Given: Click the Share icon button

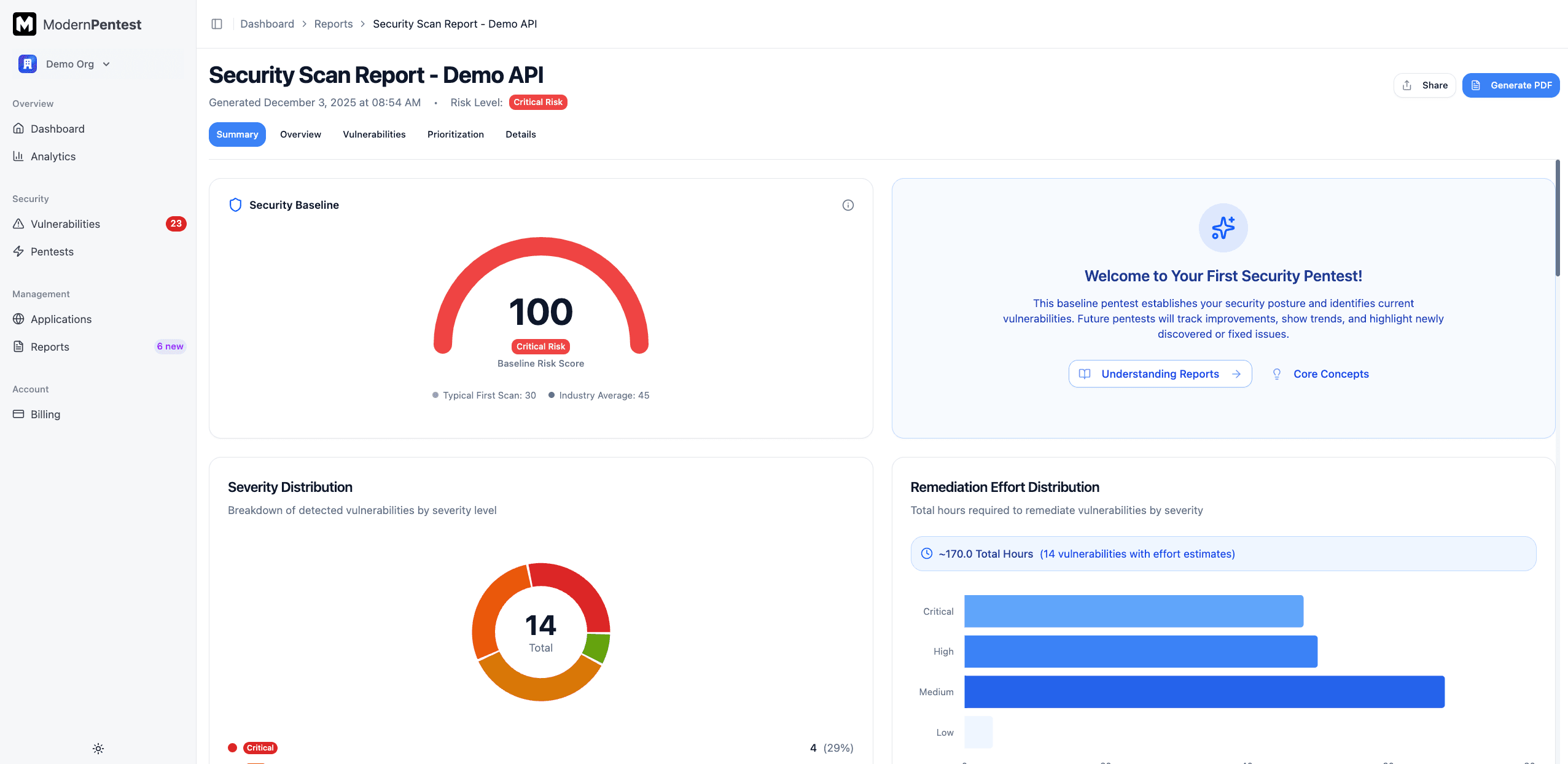Looking at the screenshot, I should tap(1425, 85).
